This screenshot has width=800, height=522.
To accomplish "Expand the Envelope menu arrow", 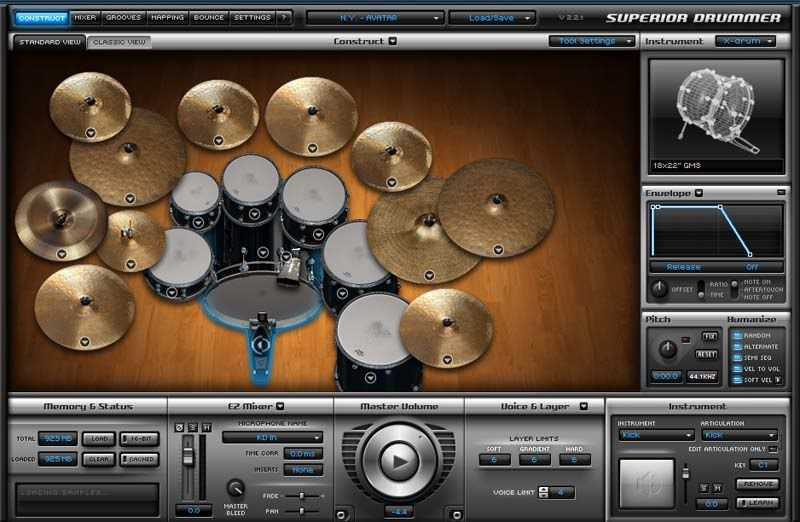I will click(699, 193).
